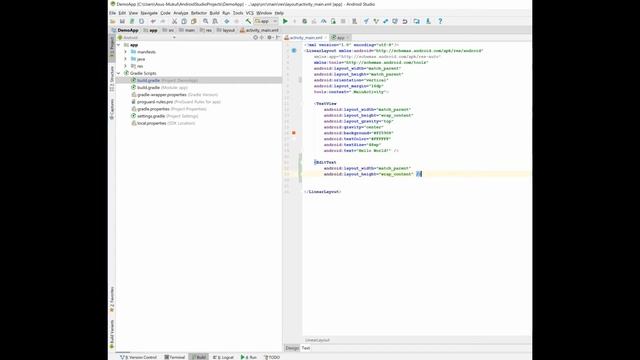
Task: Switch to the Text view tab
Action: tap(306, 348)
